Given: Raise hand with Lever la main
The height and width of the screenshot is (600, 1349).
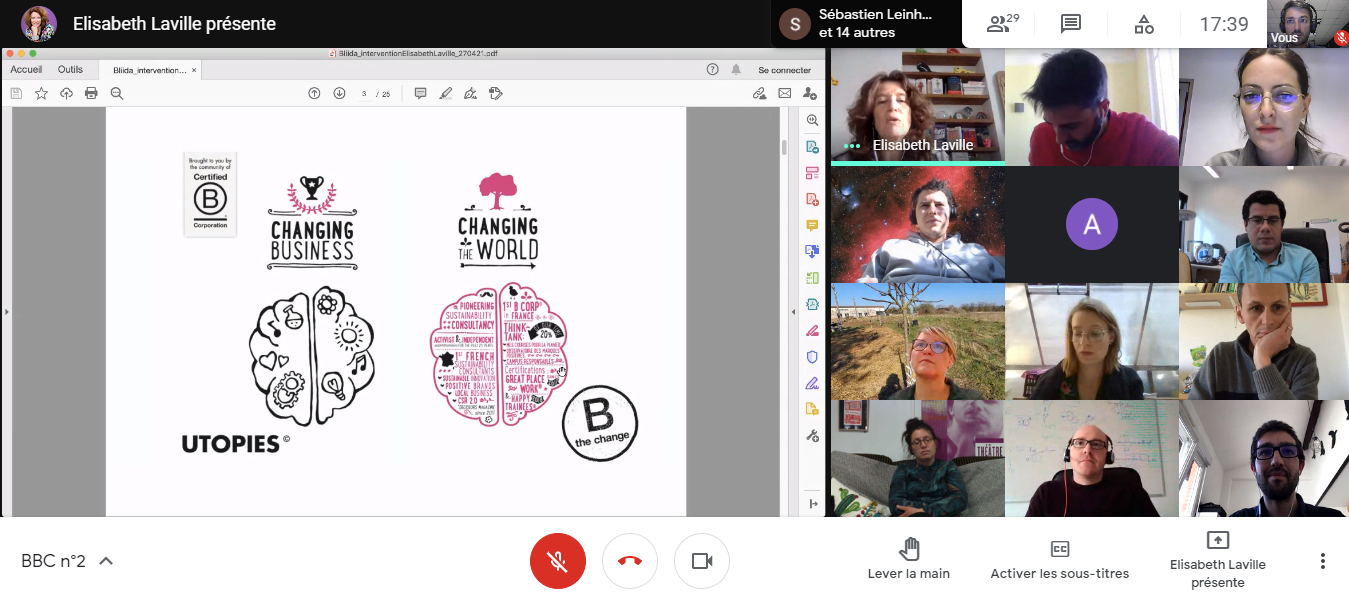Looking at the screenshot, I should click(x=908, y=559).
